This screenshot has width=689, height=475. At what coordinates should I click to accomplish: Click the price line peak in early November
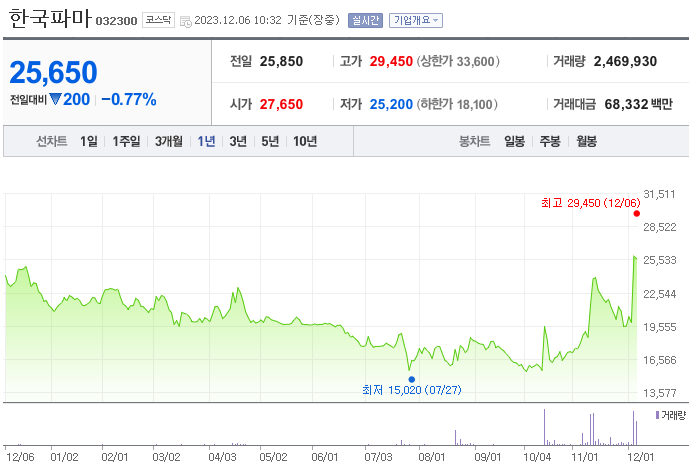point(595,278)
